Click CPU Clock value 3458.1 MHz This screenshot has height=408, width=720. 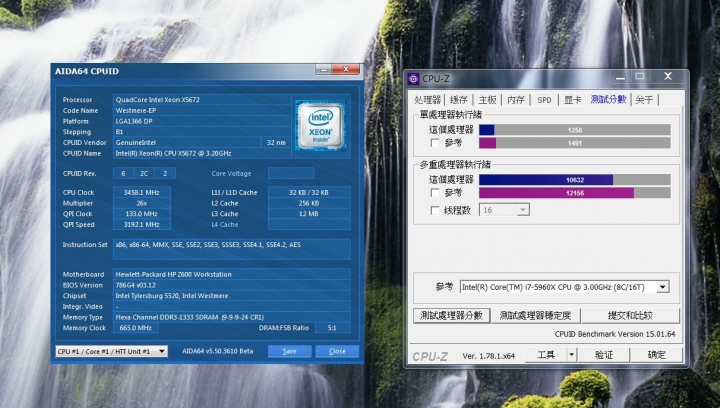tap(141, 192)
